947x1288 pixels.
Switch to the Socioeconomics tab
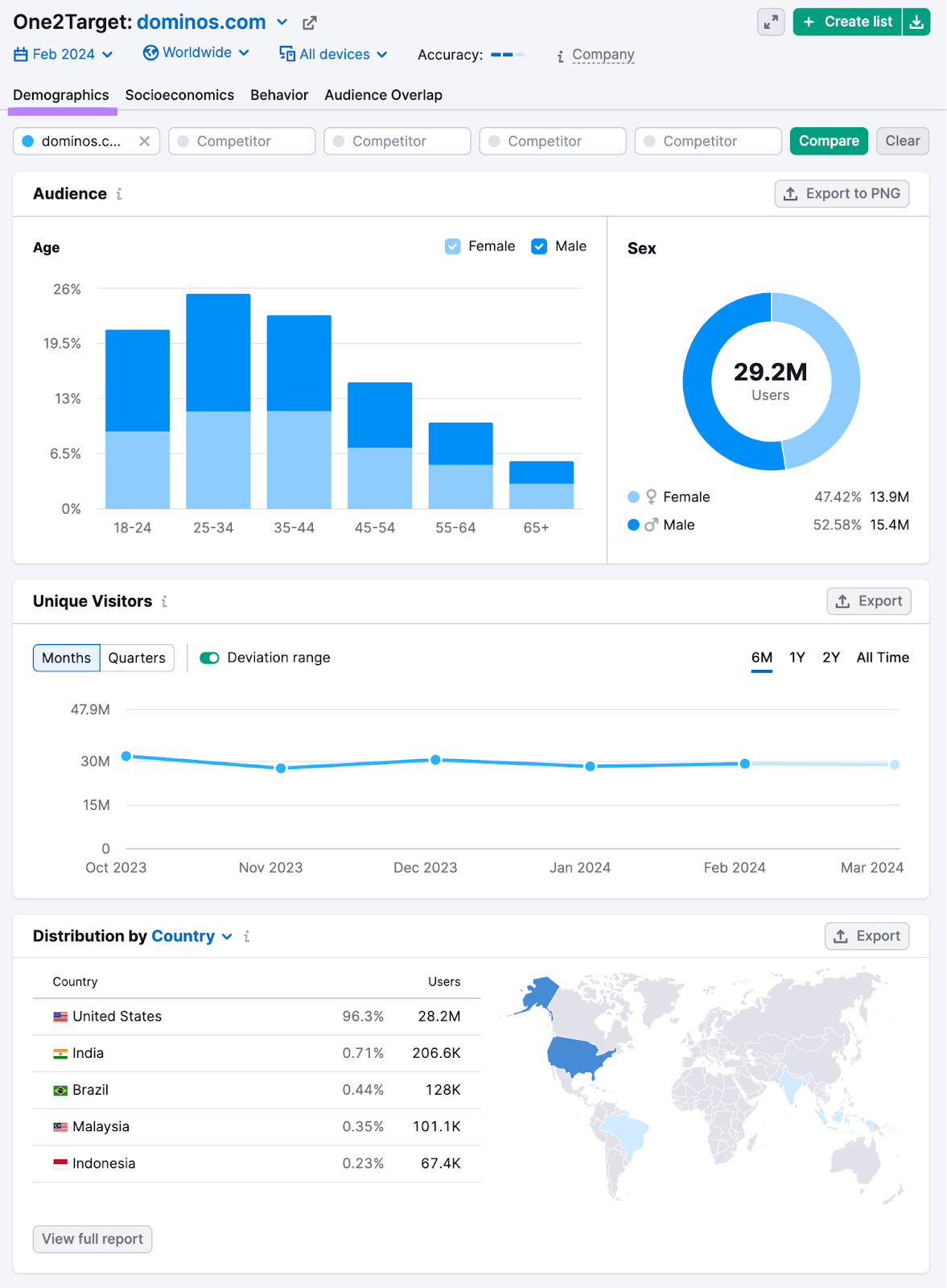(179, 95)
